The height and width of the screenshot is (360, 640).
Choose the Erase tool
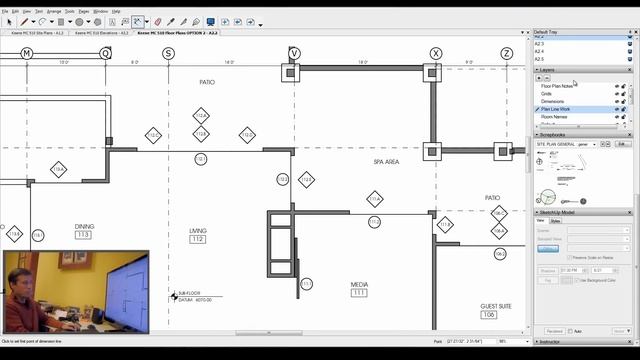click(x=158, y=22)
